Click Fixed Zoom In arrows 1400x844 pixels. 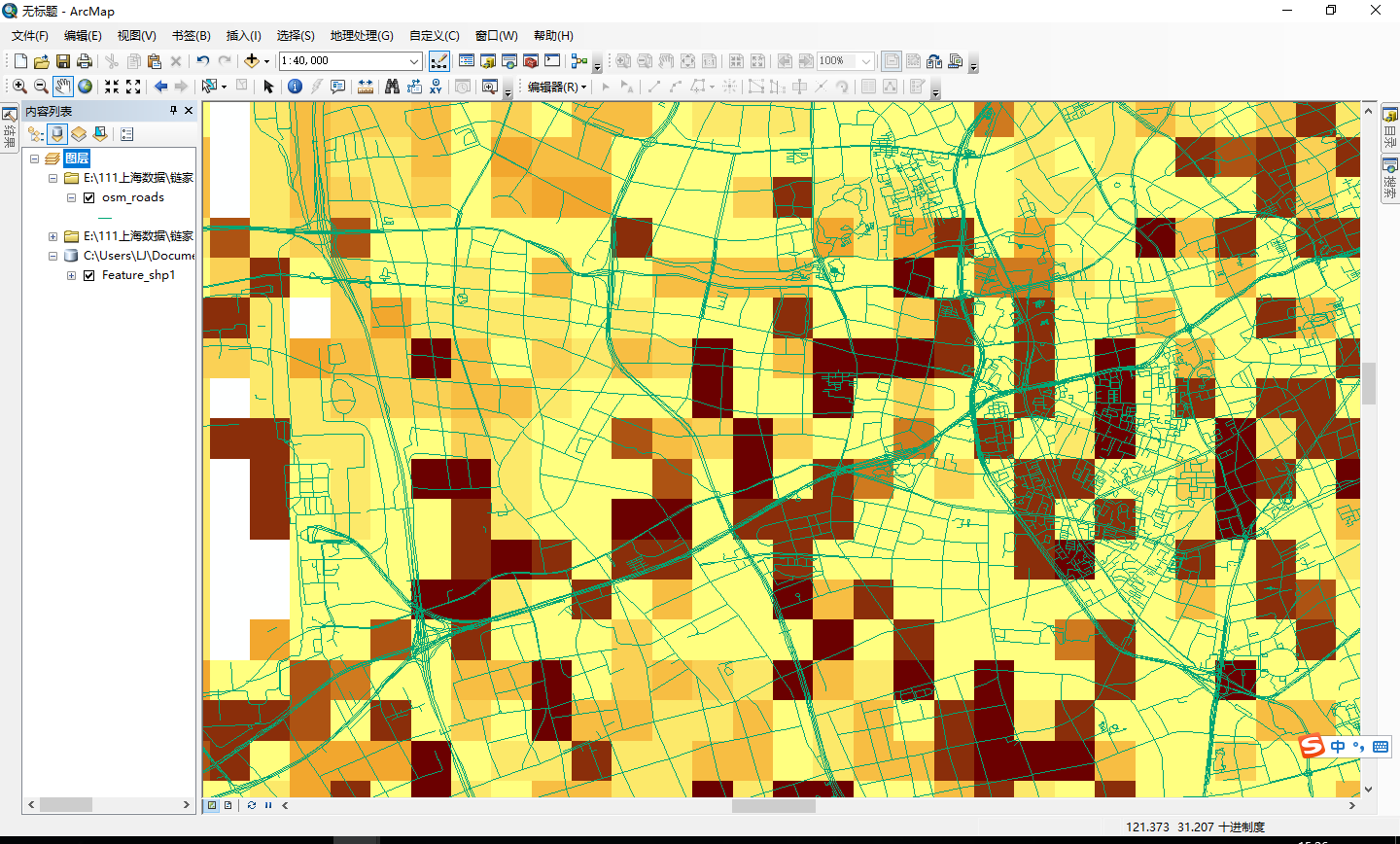coord(112,87)
